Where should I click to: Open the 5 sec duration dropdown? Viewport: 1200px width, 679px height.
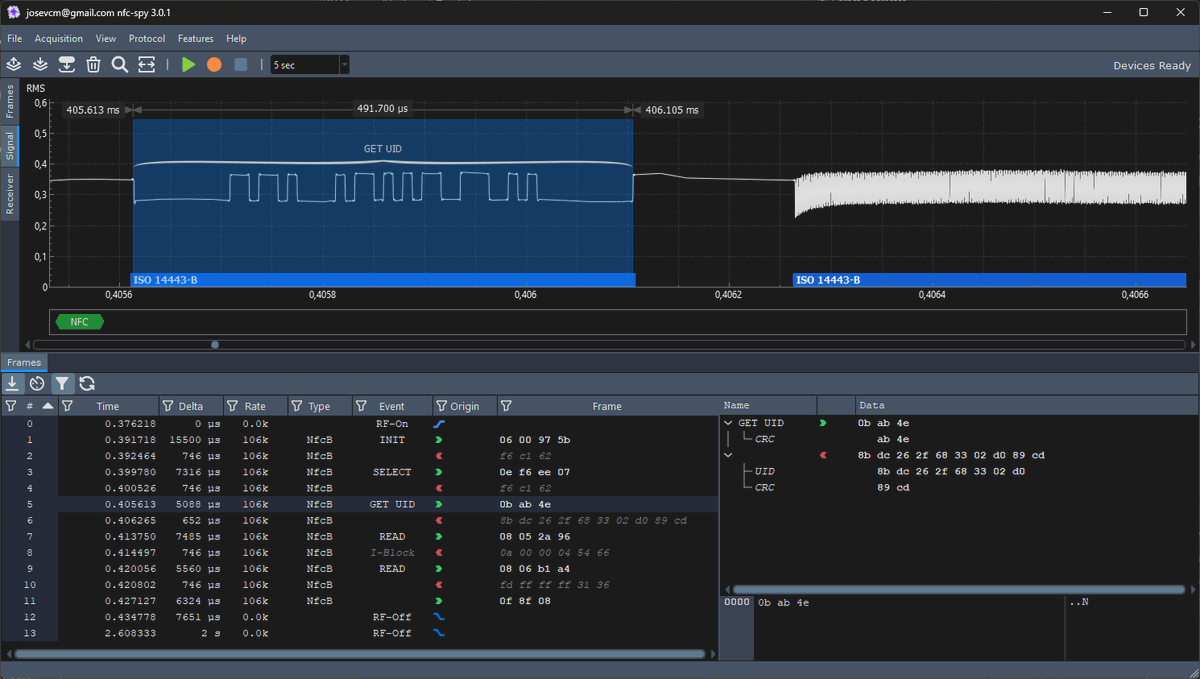pos(310,65)
